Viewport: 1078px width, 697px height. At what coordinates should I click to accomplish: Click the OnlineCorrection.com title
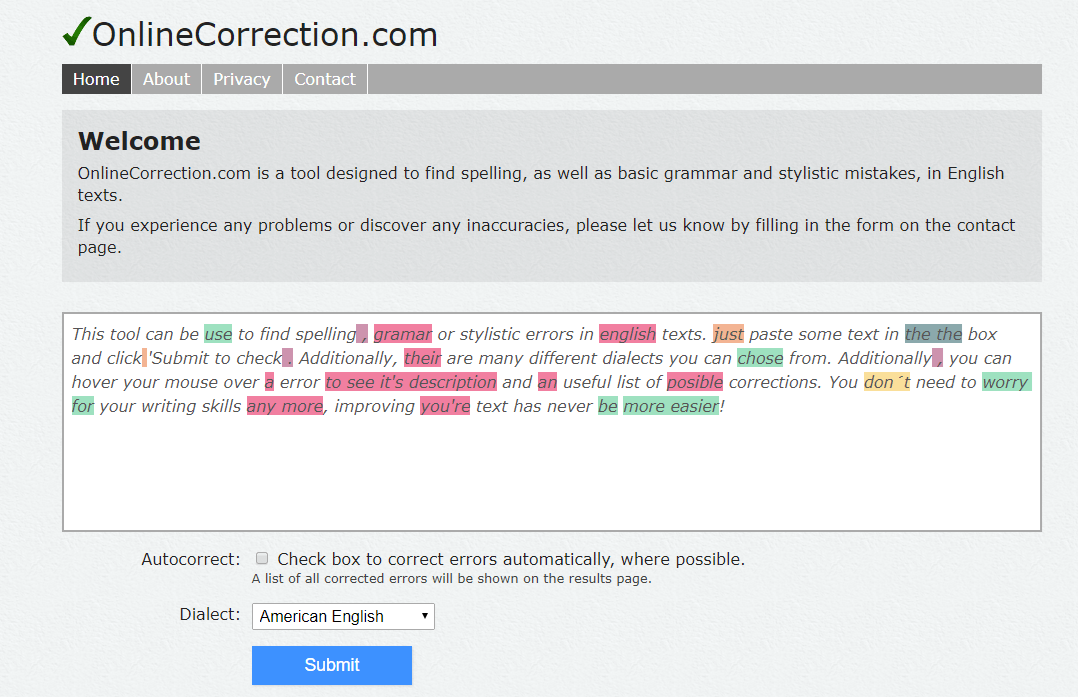tap(262, 34)
